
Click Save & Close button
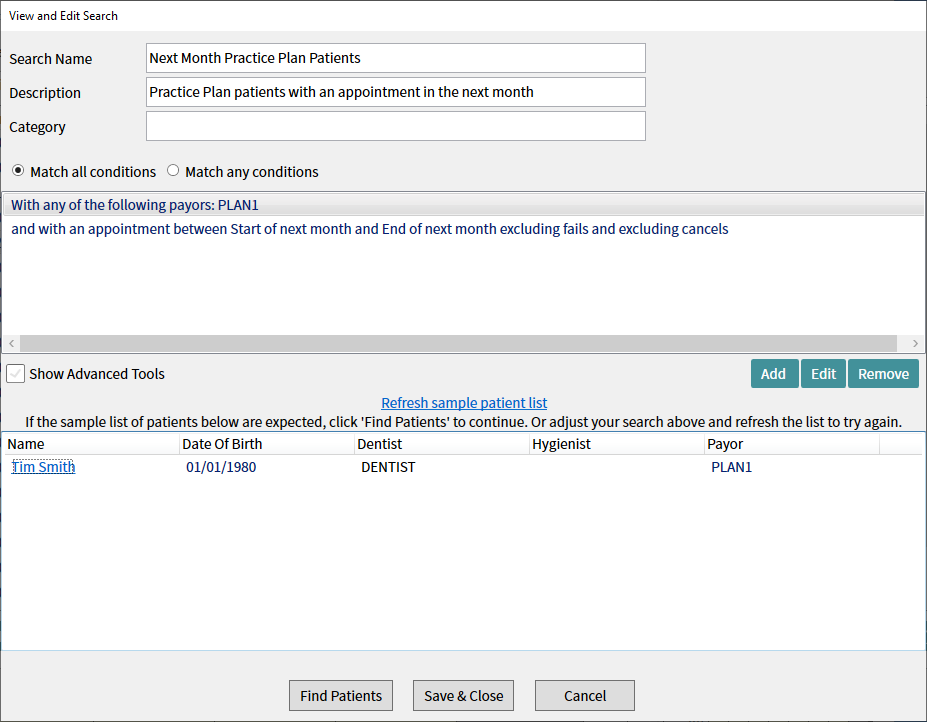click(x=464, y=695)
